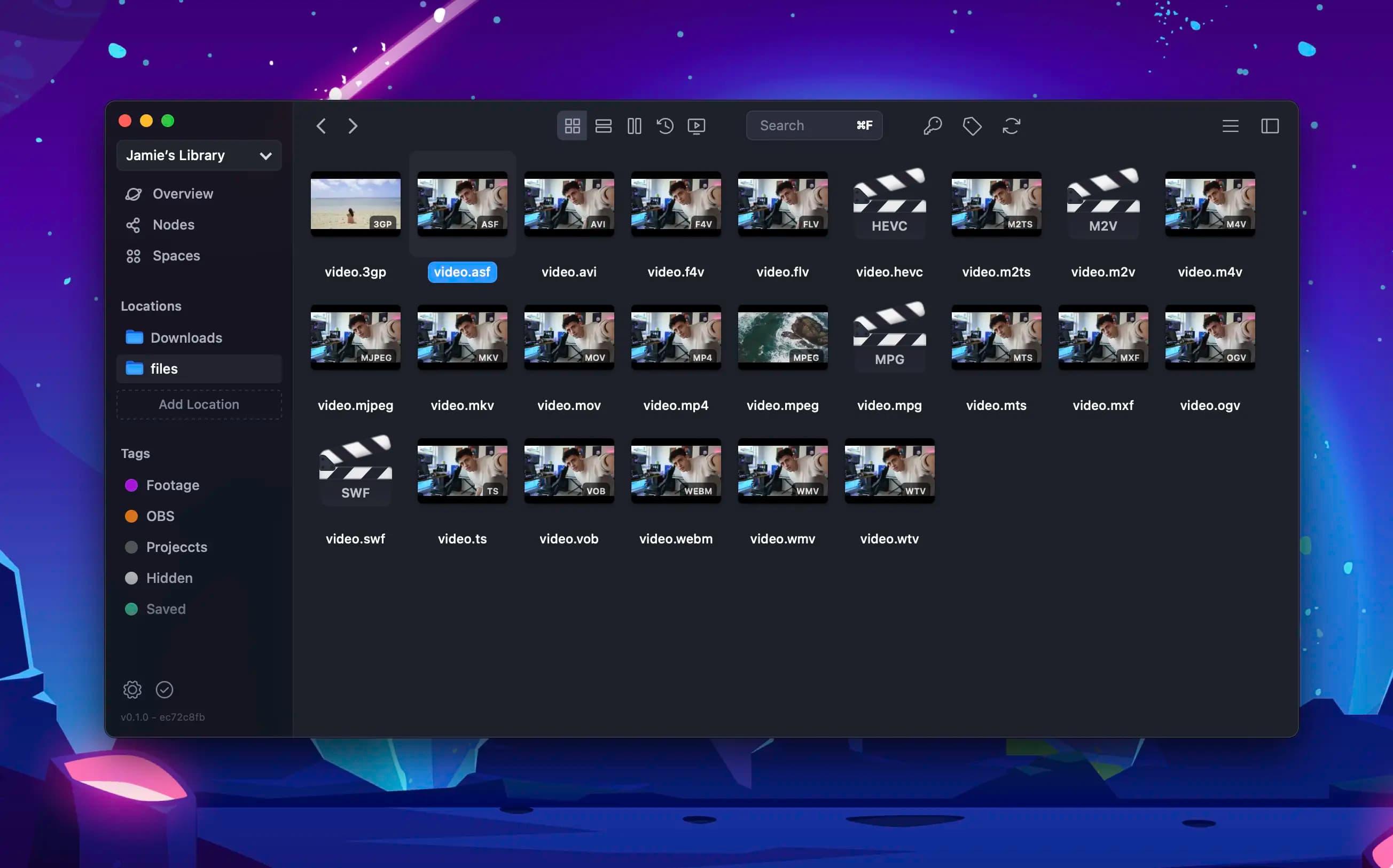Select the video.m4v thumbnail

(x=1210, y=204)
